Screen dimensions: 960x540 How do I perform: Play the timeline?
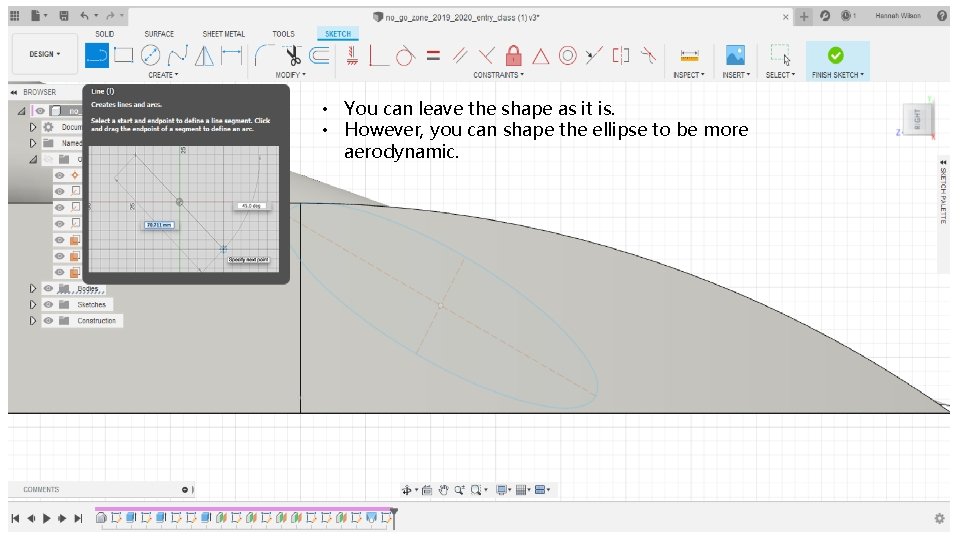point(47,519)
